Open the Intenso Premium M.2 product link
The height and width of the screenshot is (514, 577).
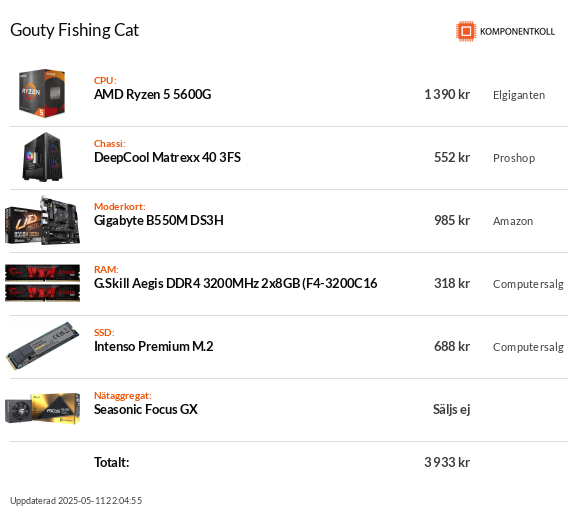pyautogui.click(x=153, y=346)
